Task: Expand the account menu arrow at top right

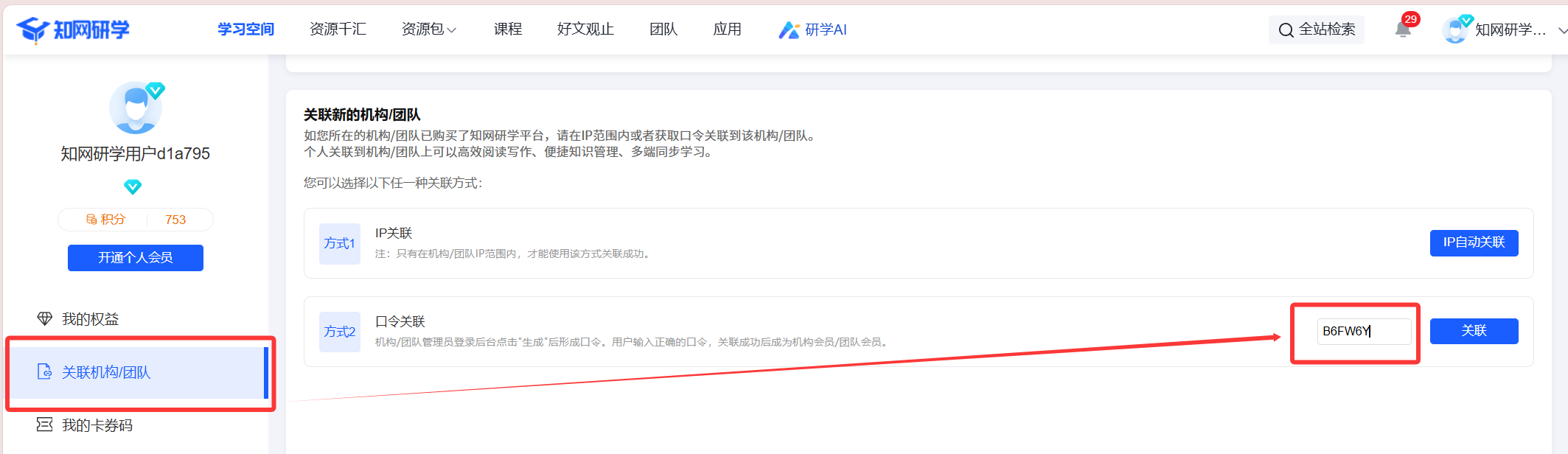Action: click(1561, 30)
